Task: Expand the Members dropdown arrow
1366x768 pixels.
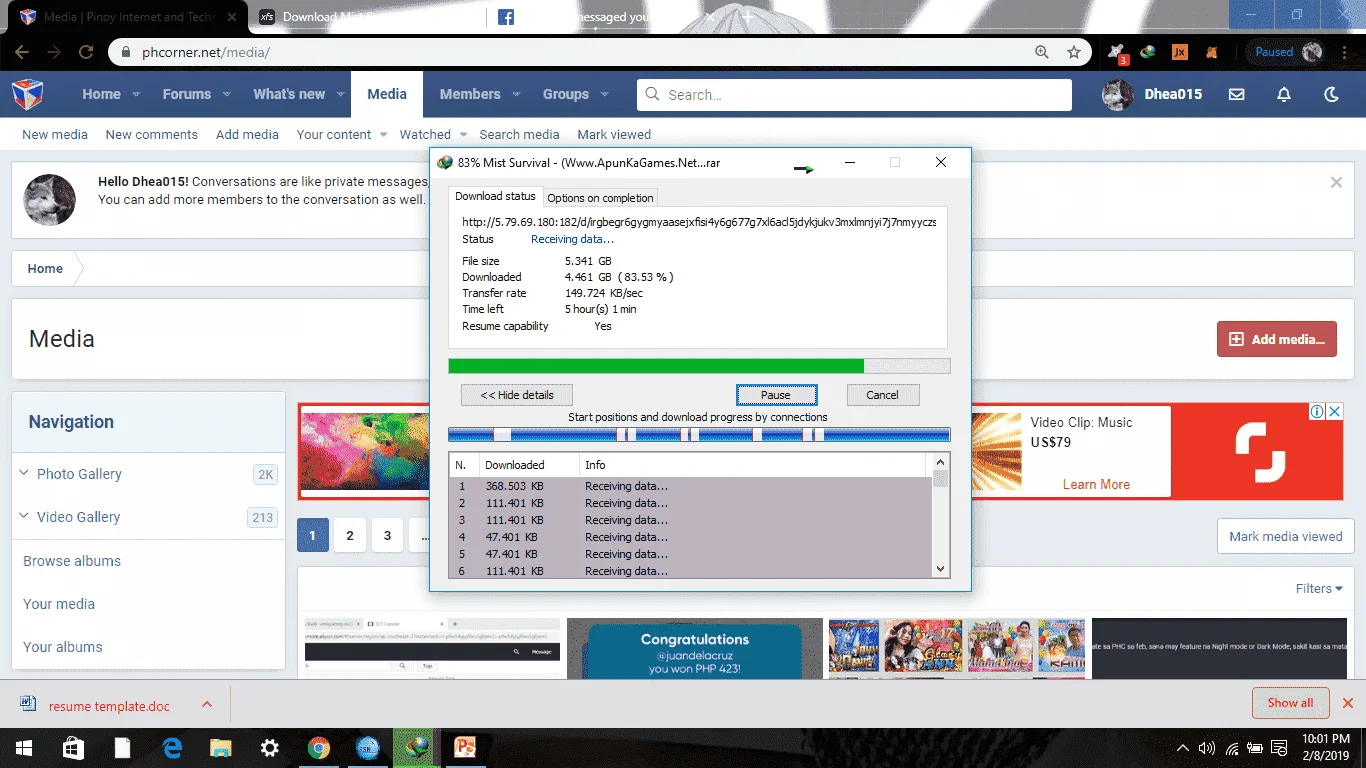Action: [x=516, y=94]
